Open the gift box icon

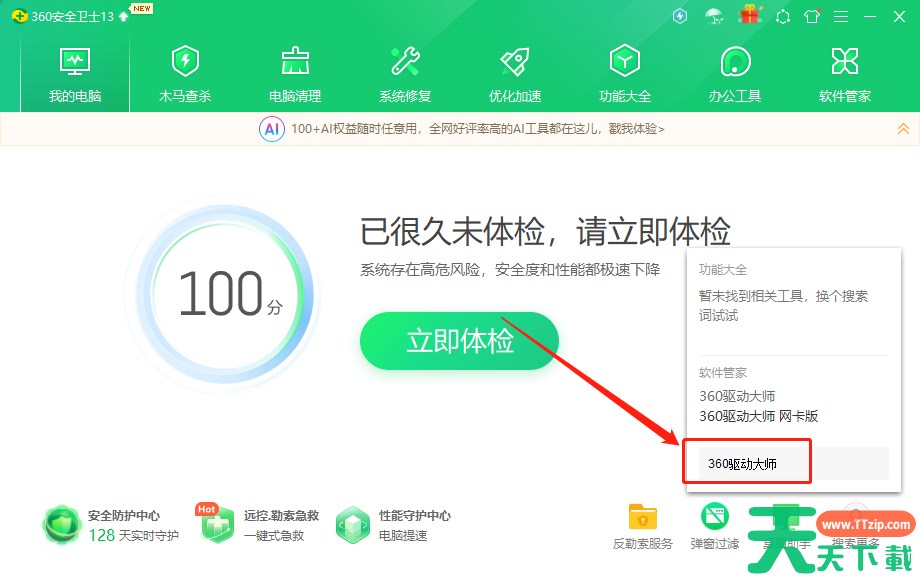pos(750,15)
